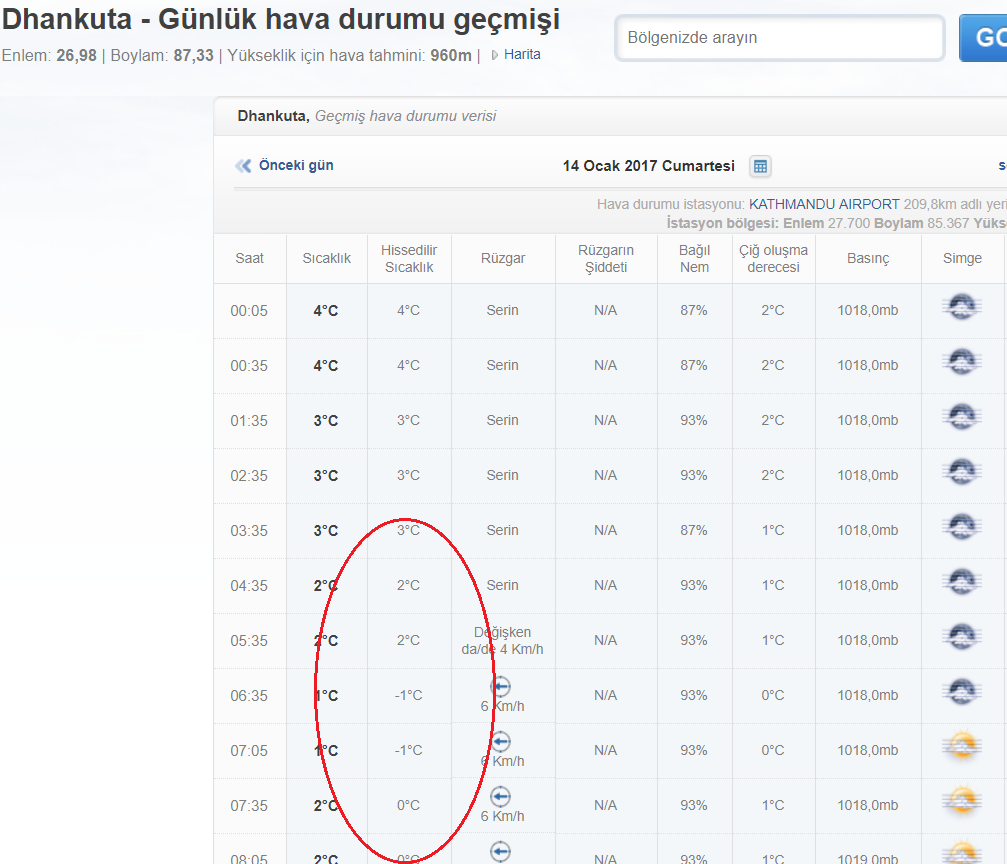Select the 2°C dew point at 00:05

(773, 310)
